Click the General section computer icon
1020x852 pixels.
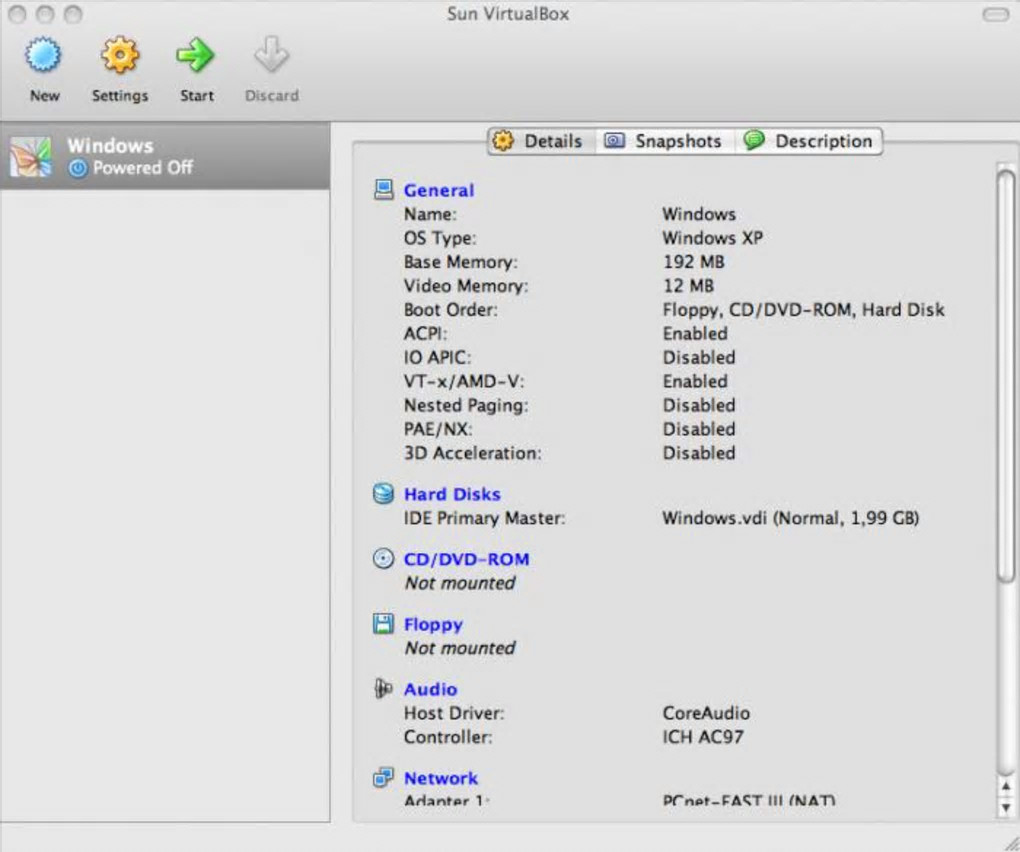pyautogui.click(x=383, y=190)
